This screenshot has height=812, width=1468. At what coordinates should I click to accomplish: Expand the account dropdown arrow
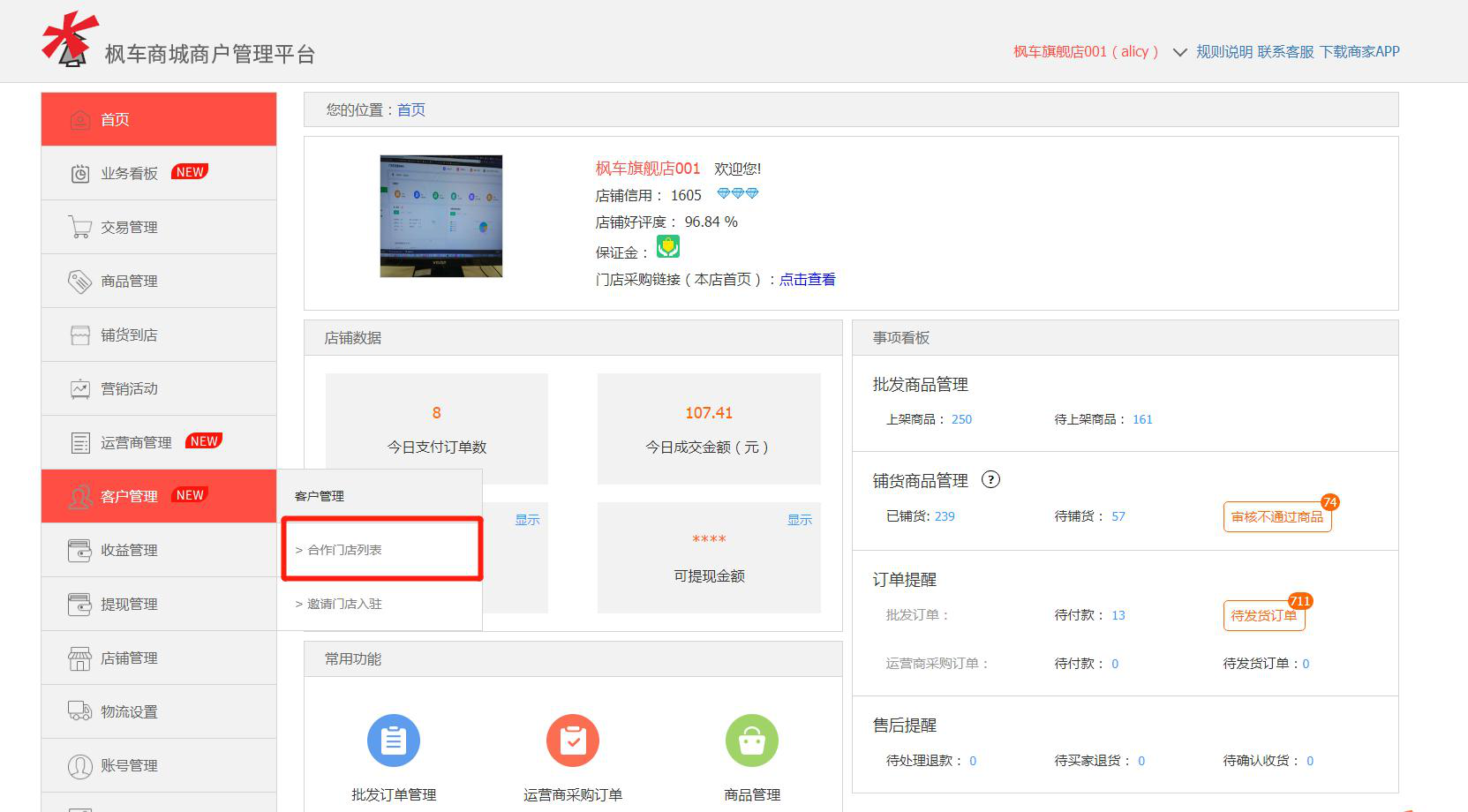1179,52
